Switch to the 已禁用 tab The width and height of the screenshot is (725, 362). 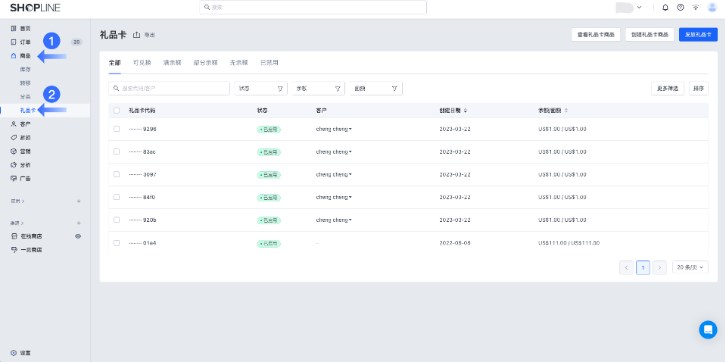[x=269, y=63]
